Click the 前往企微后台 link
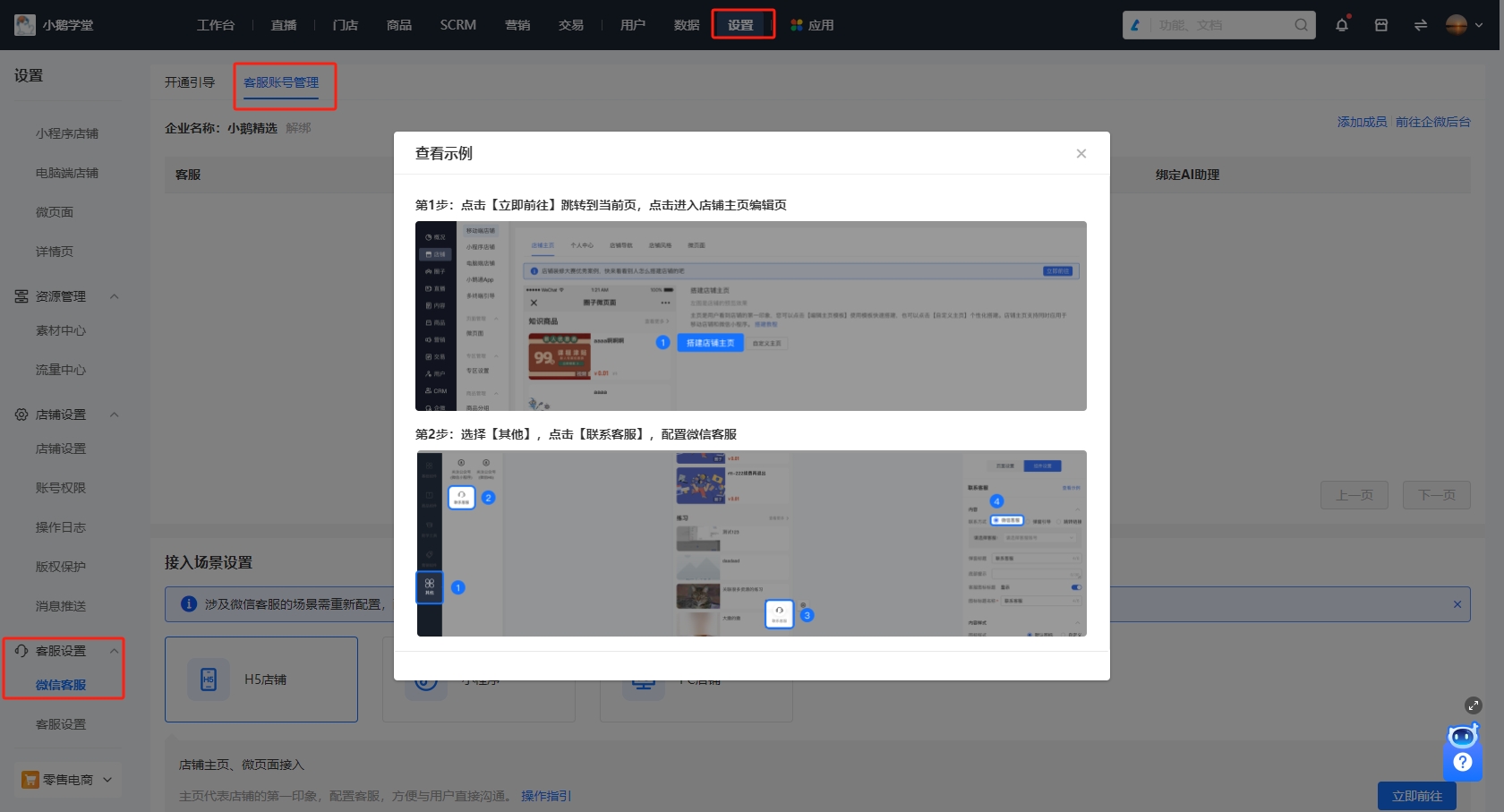Screen dimensions: 1504x812 tap(1432, 122)
